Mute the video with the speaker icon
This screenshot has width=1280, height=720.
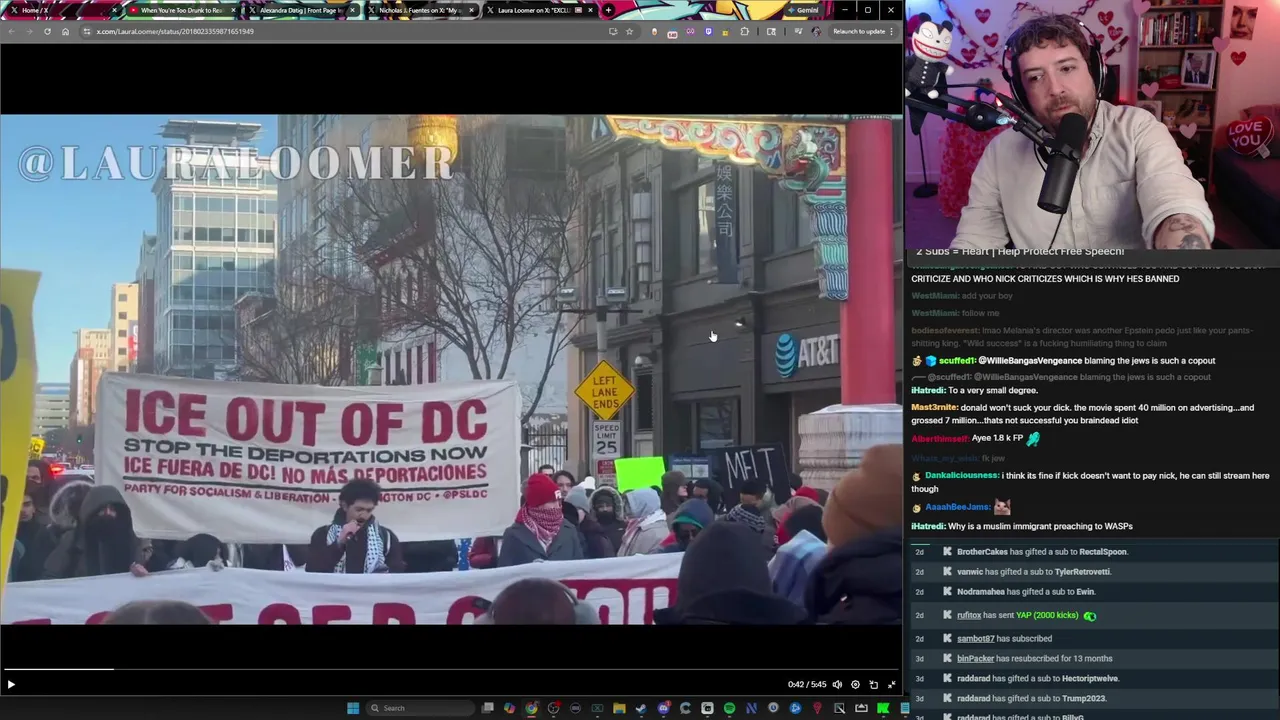(x=837, y=684)
